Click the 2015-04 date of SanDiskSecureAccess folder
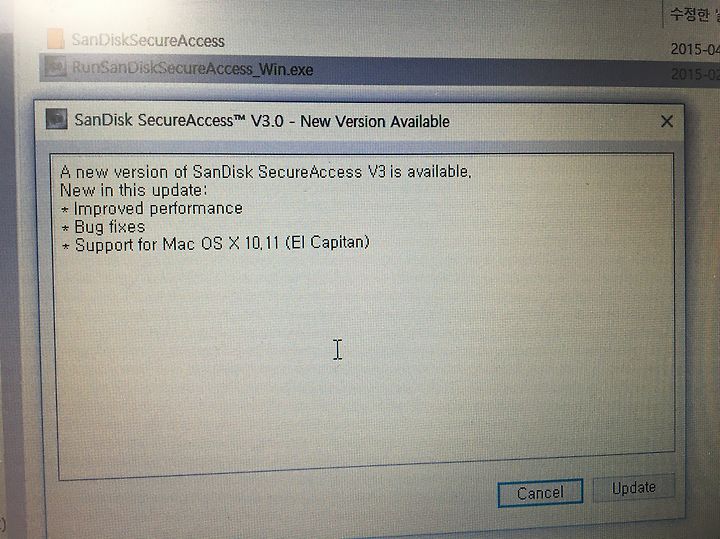Screen dimensions: 720x539 pyautogui.click(x=695, y=49)
